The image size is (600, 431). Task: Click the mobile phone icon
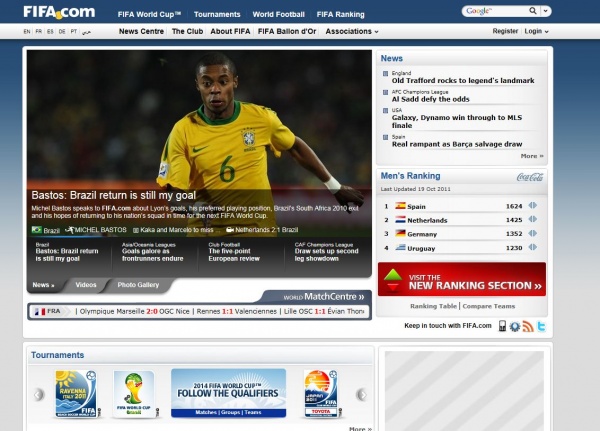point(502,326)
